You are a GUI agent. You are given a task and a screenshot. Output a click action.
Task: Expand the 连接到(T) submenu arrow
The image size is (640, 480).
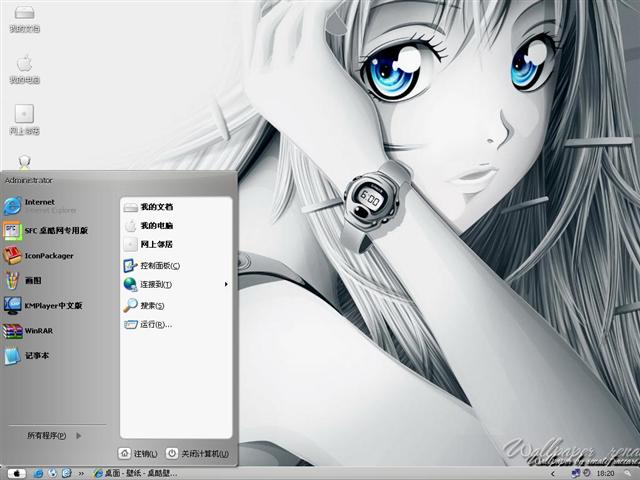click(226, 284)
